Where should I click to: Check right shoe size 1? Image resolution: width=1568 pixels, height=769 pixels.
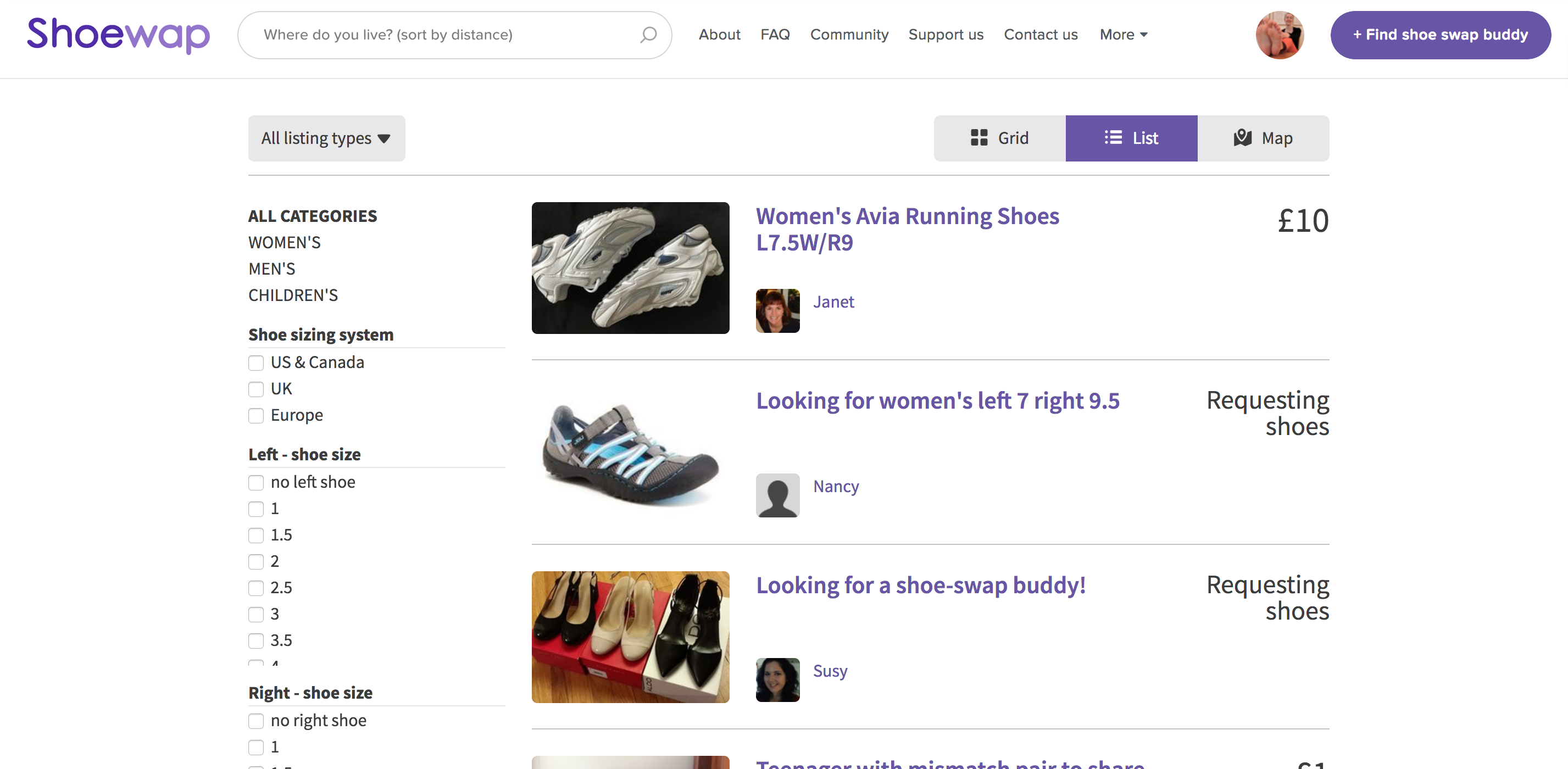point(255,747)
